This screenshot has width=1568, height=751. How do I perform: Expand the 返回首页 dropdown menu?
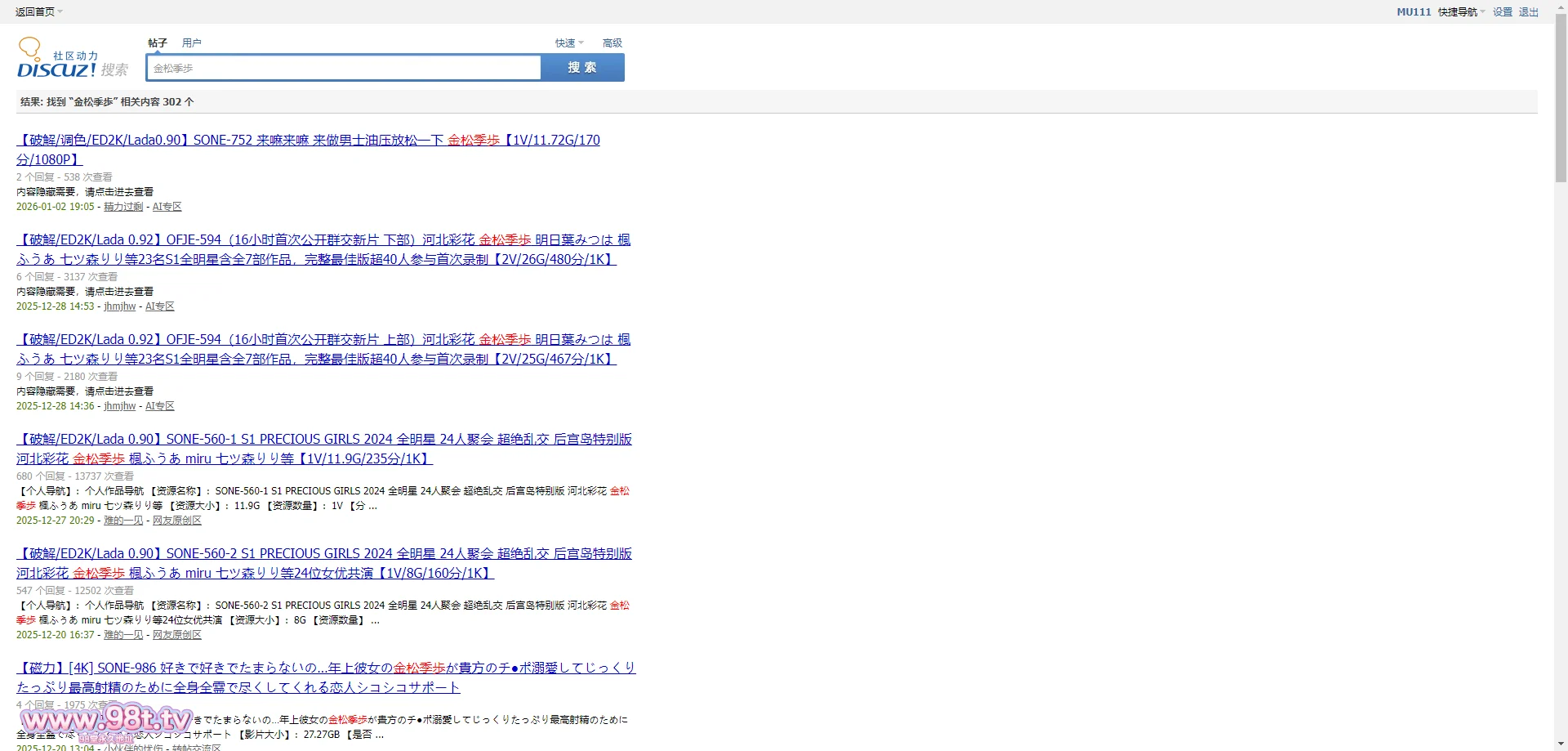tap(38, 11)
